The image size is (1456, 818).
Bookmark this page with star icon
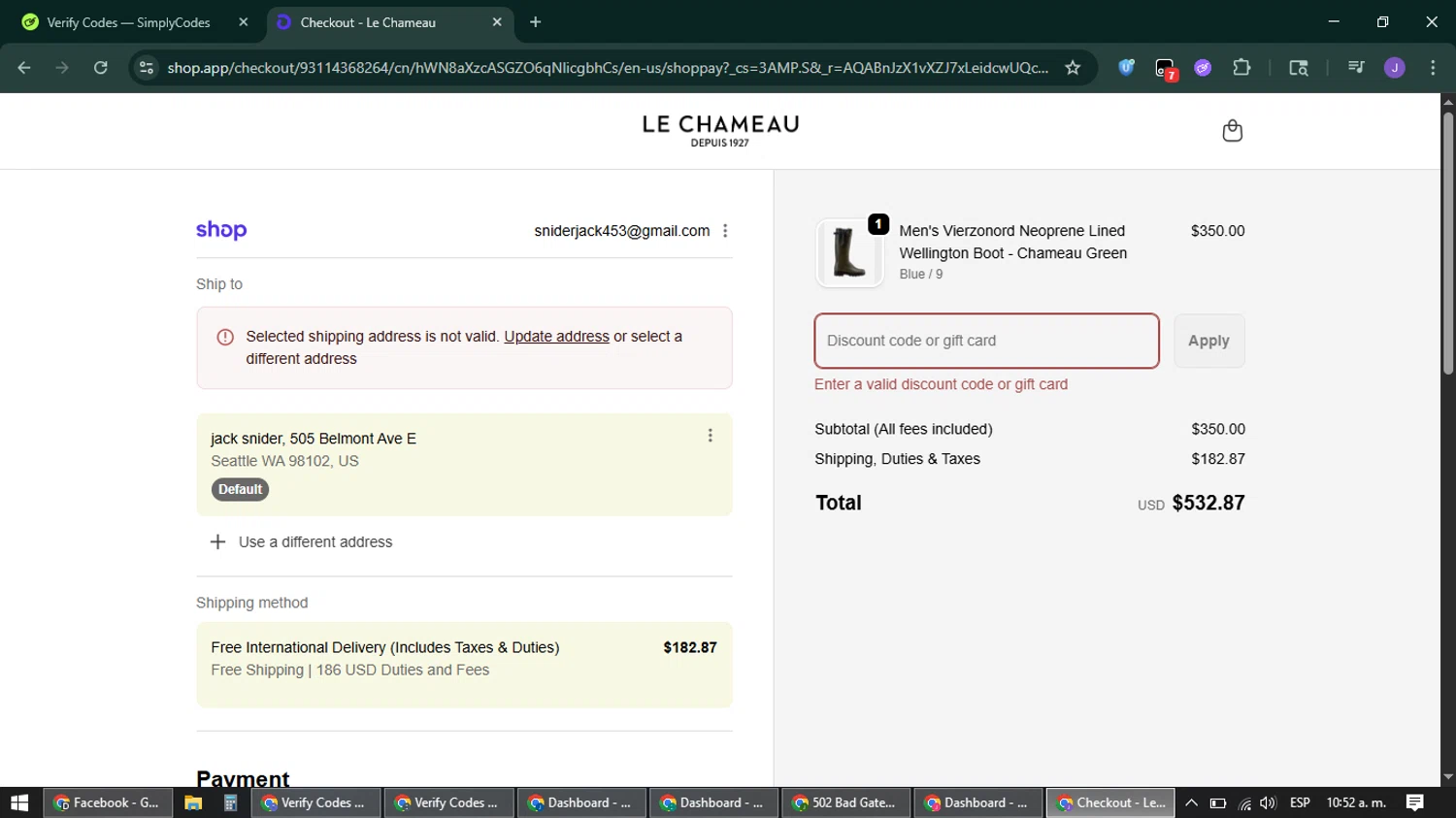[x=1073, y=68]
